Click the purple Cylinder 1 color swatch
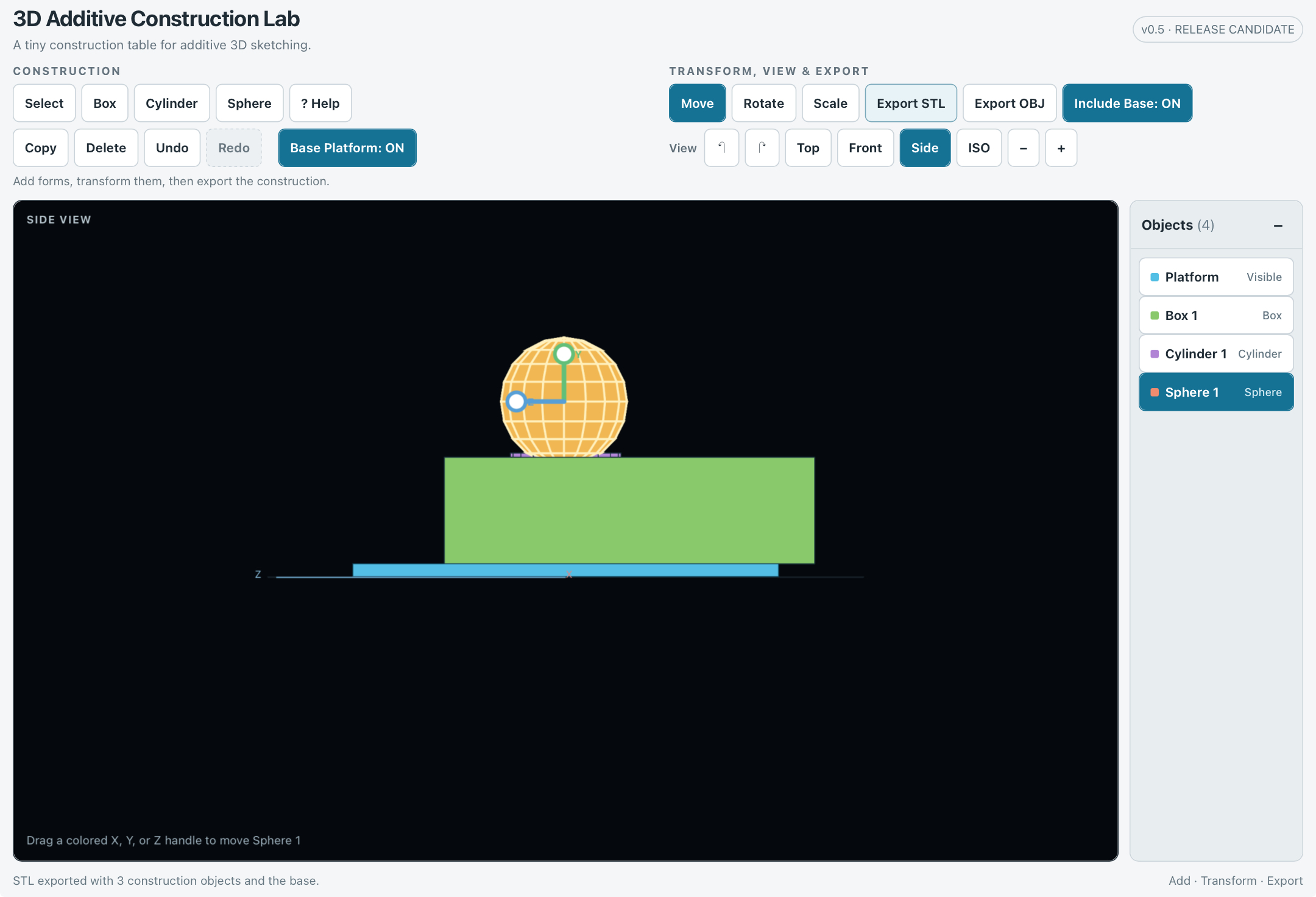 point(1155,354)
